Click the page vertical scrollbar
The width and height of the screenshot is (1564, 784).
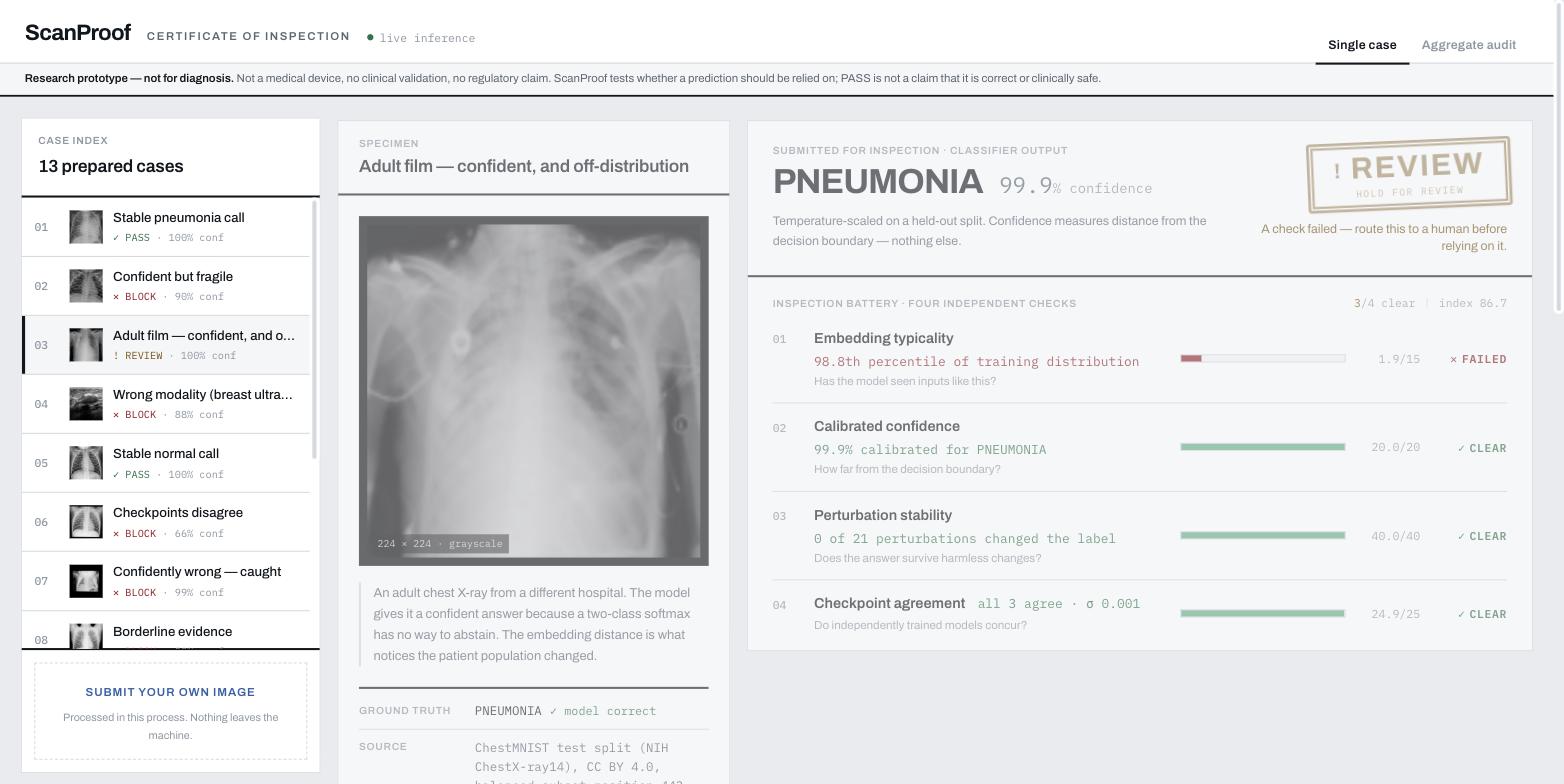point(1559,157)
